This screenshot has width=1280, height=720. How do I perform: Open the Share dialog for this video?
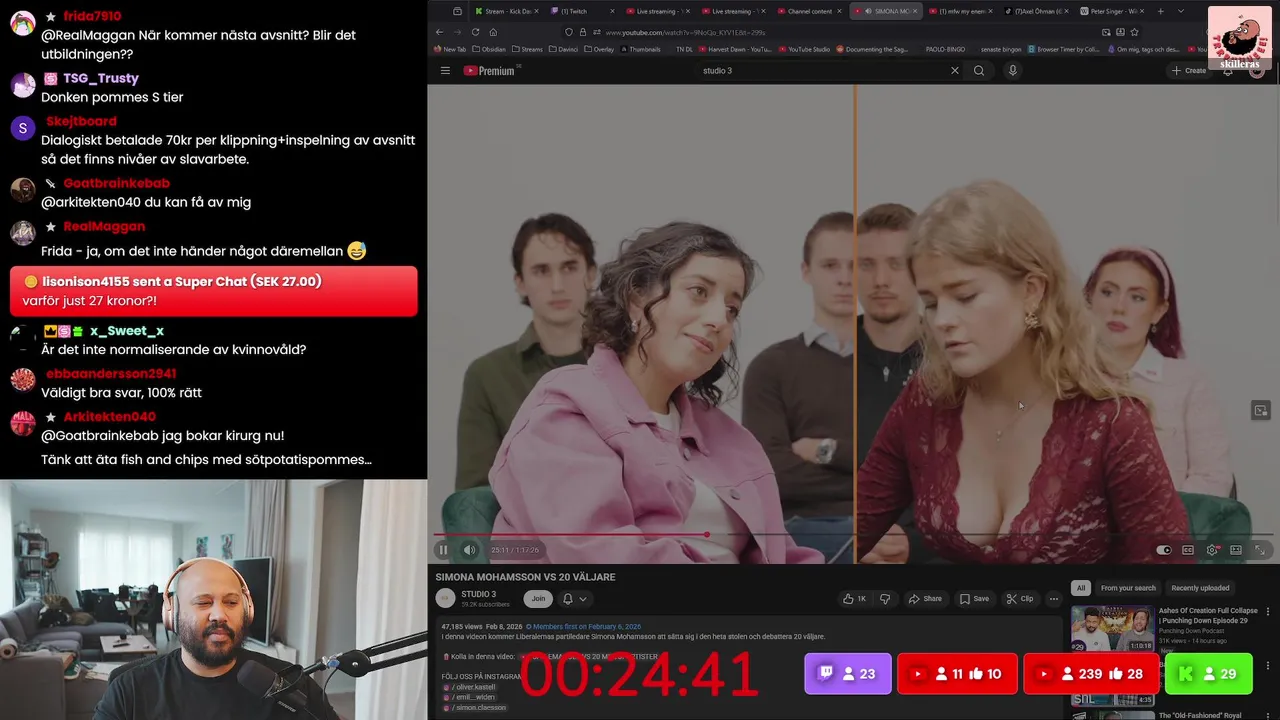point(925,599)
